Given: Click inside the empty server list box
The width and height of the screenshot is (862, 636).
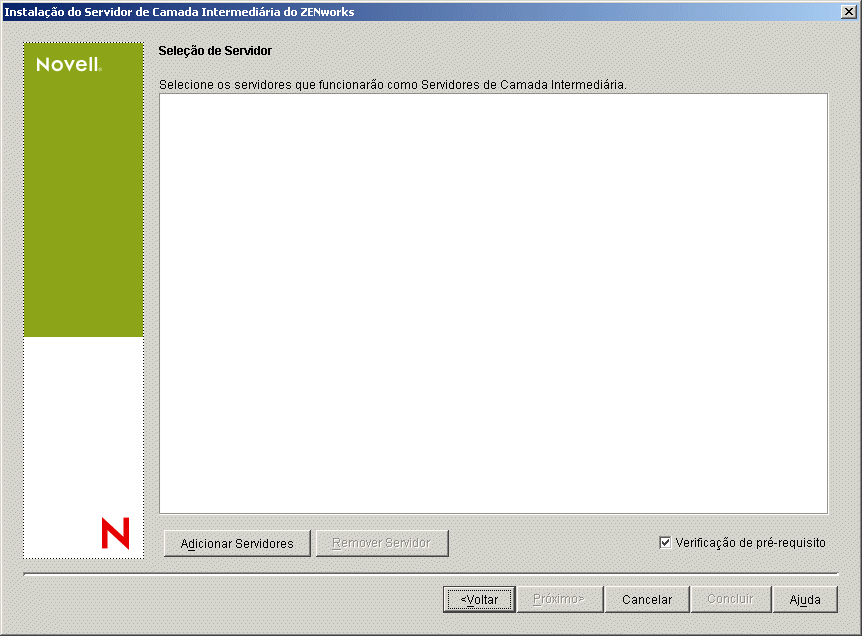Looking at the screenshot, I should coord(493,303).
